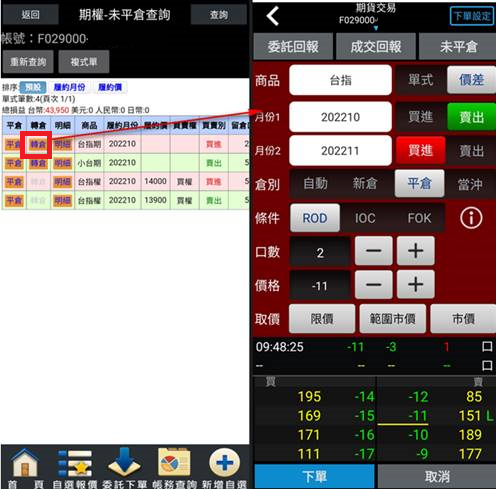Edit 口數 quantity field showing 2
The height and width of the screenshot is (489, 496).
(x=320, y=252)
